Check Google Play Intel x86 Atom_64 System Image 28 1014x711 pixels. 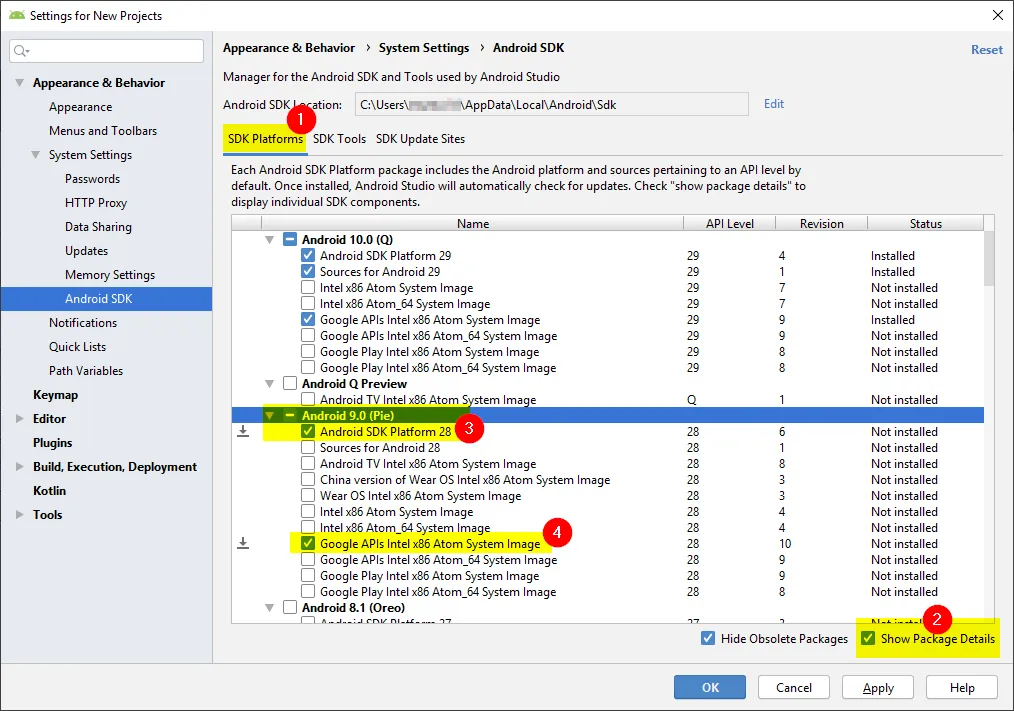click(308, 591)
